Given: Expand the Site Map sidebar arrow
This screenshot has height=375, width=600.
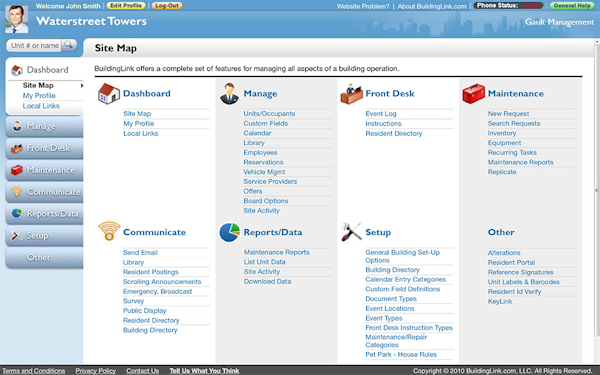Looking at the screenshot, I should [82, 86].
